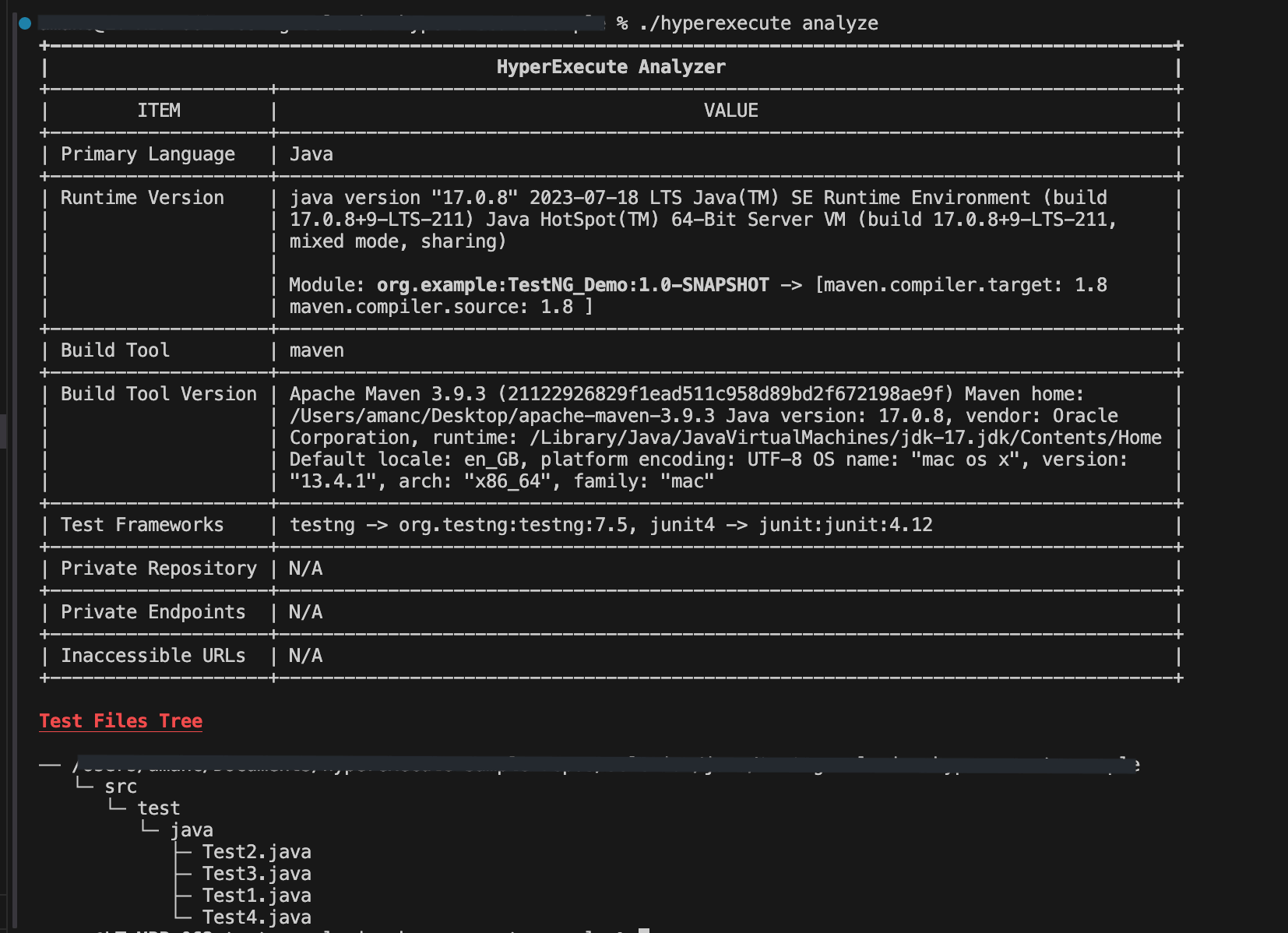Open Test1.java in the file tree
Viewport: 1288px width, 933px height.
click(x=256, y=896)
